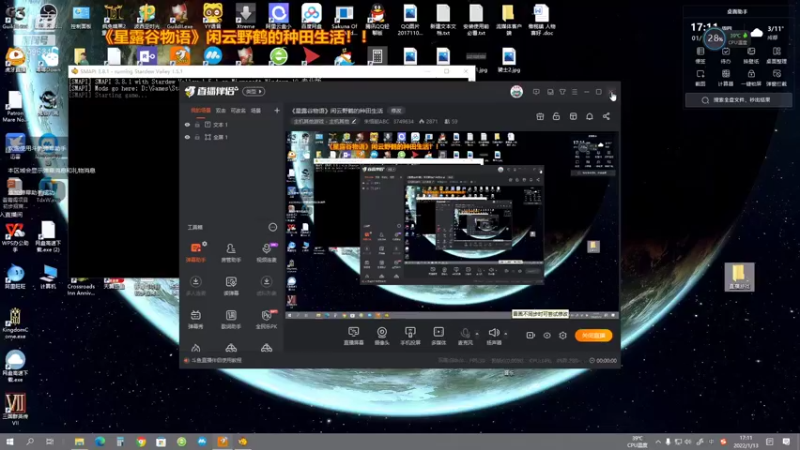Open streaming settings with the gear icon
Viewport: 800px width, 450px height.
563,335
